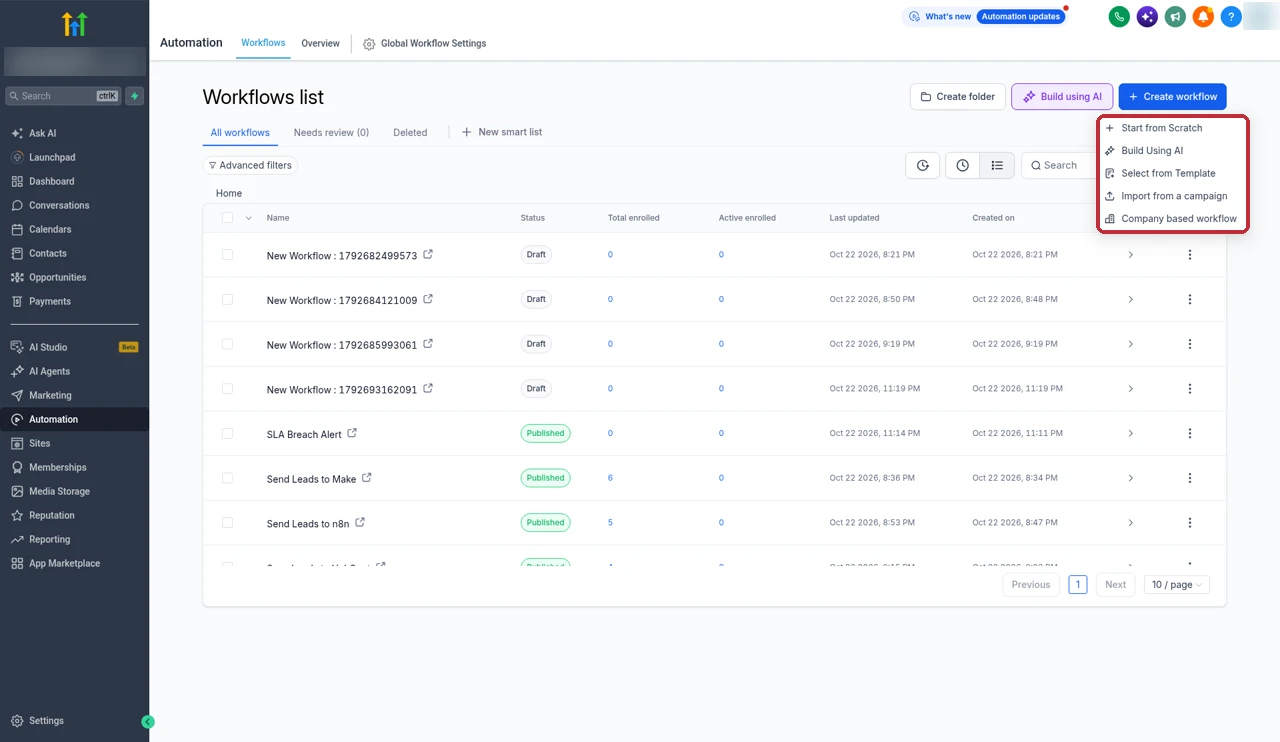
Task: Click the purple Build using AI button
Action: pos(1062,97)
